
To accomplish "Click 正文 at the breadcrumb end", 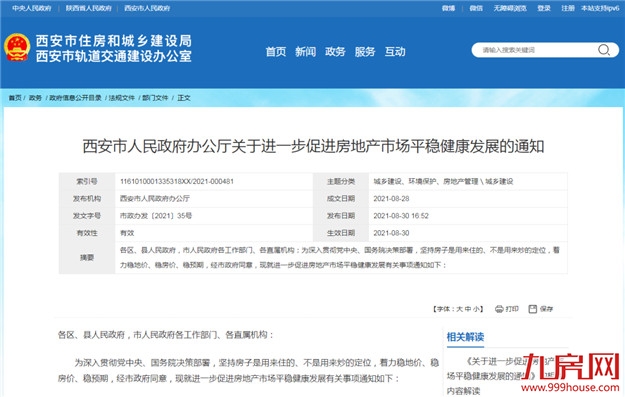I will [184, 98].
